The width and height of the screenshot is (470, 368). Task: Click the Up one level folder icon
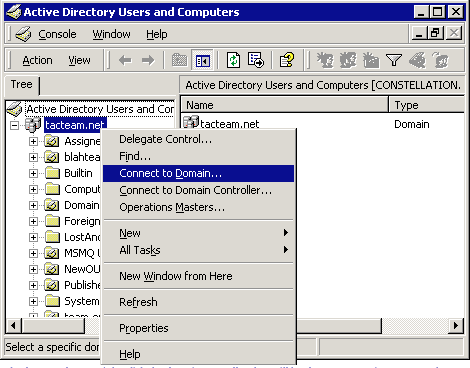click(x=180, y=60)
